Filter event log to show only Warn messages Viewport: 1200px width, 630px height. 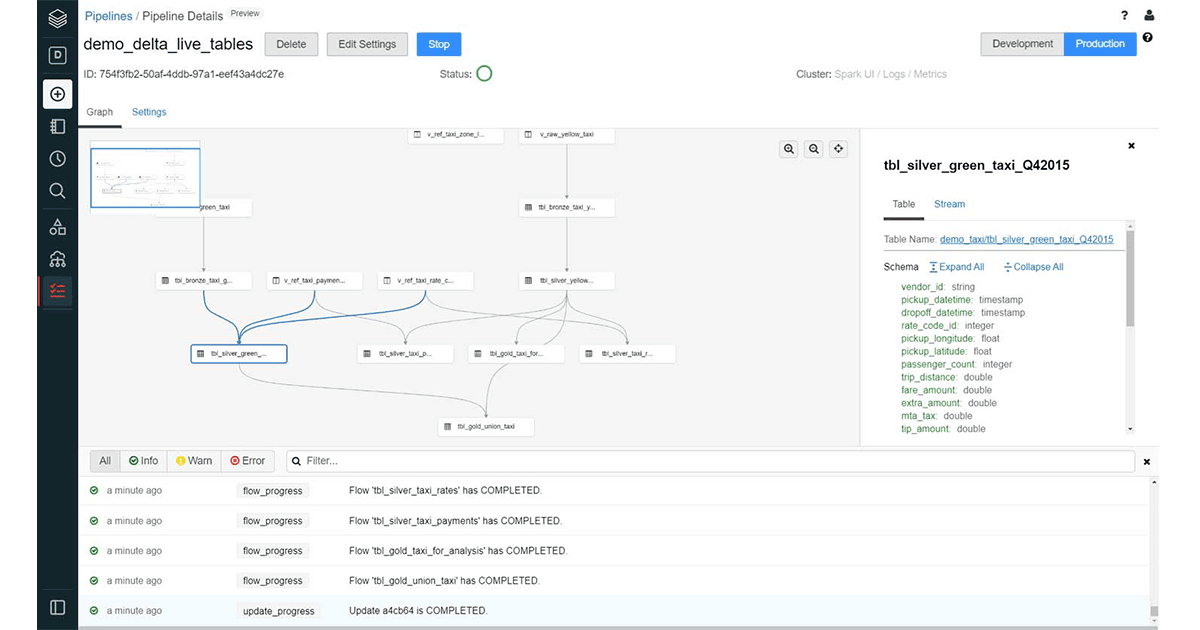[x=193, y=460]
